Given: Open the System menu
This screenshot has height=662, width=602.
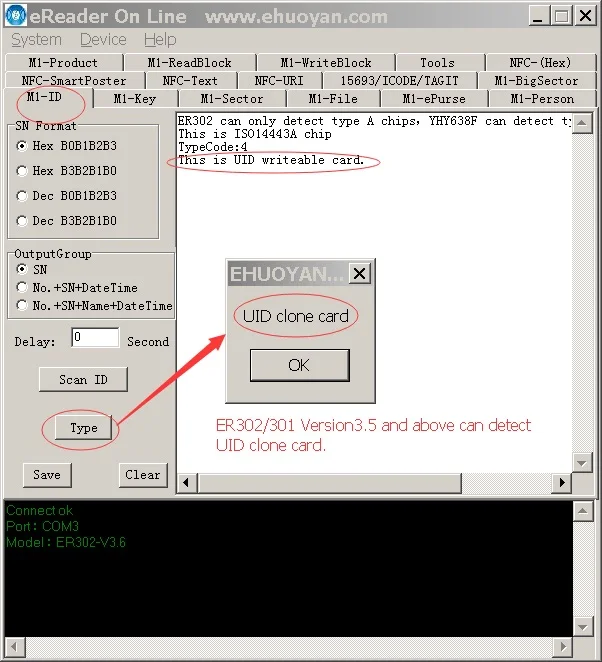Looking at the screenshot, I should 36,40.
